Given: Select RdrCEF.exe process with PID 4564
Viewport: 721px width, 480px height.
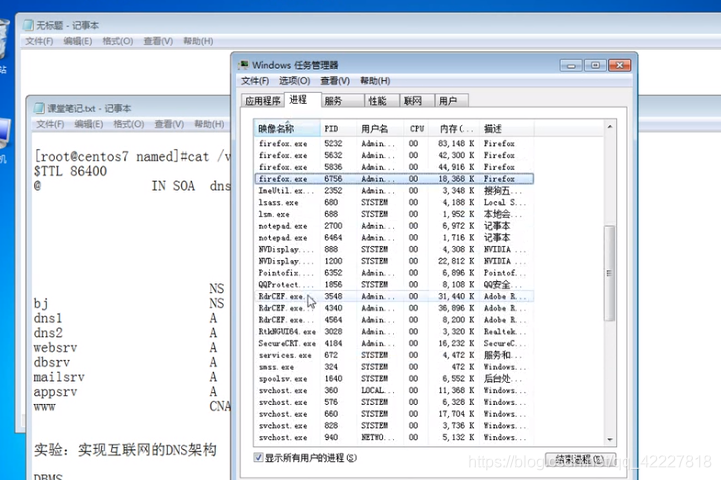Looking at the screenshot, I should [394, 320].
